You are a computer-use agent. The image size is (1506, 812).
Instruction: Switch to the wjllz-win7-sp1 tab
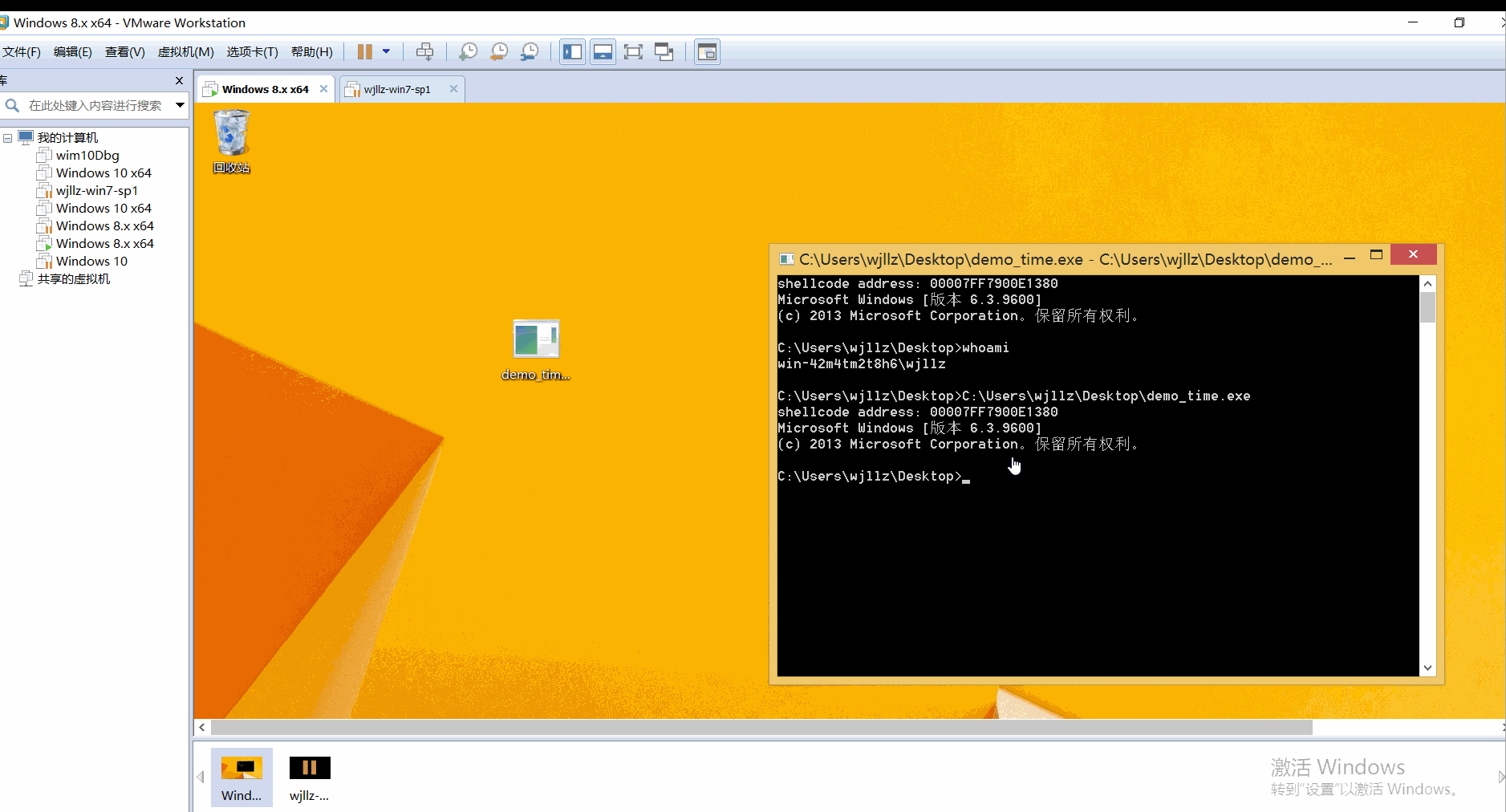point(396,89)
